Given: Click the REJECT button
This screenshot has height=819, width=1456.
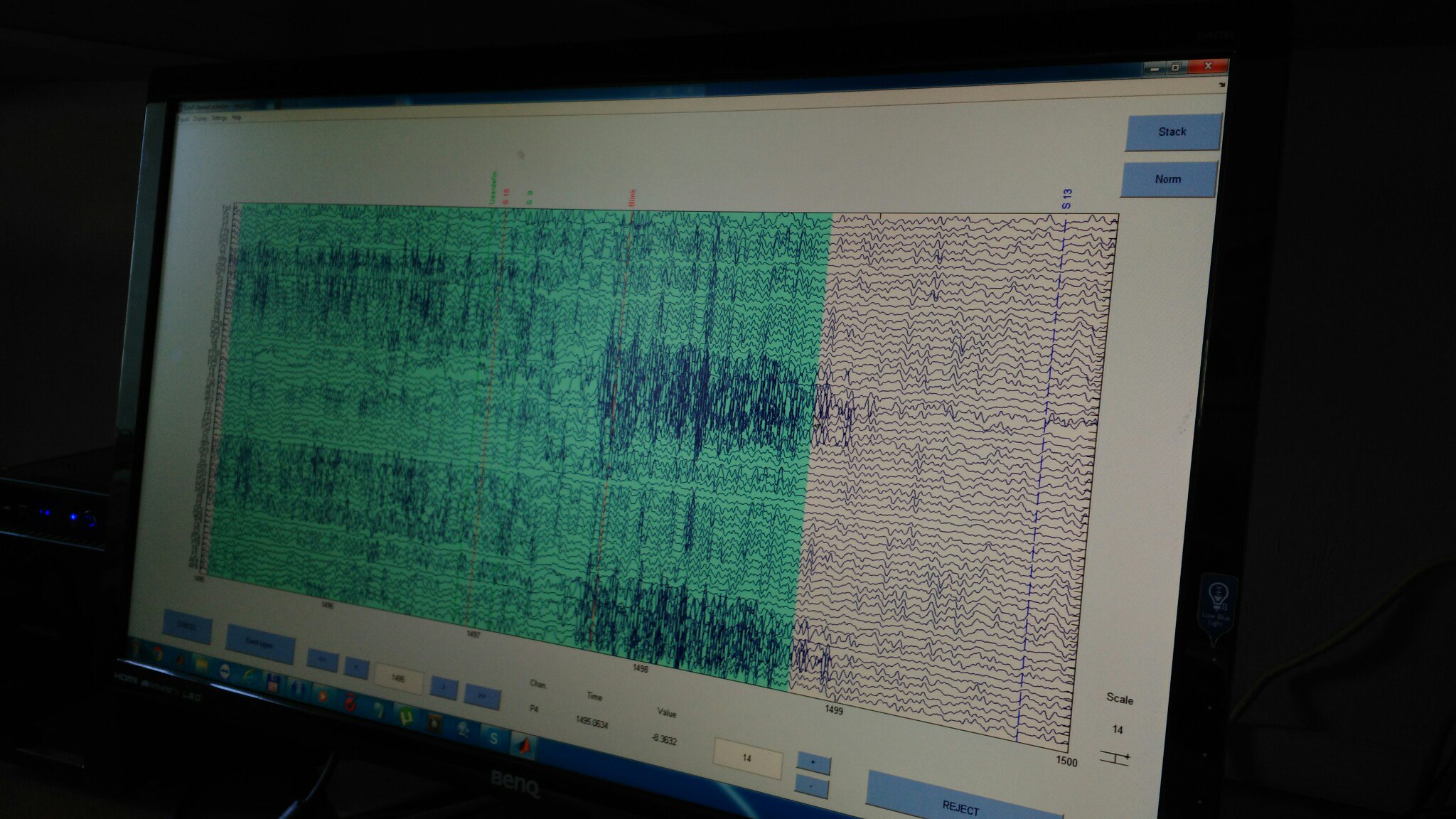Looking at the screenshot, I should pos(960,806).
